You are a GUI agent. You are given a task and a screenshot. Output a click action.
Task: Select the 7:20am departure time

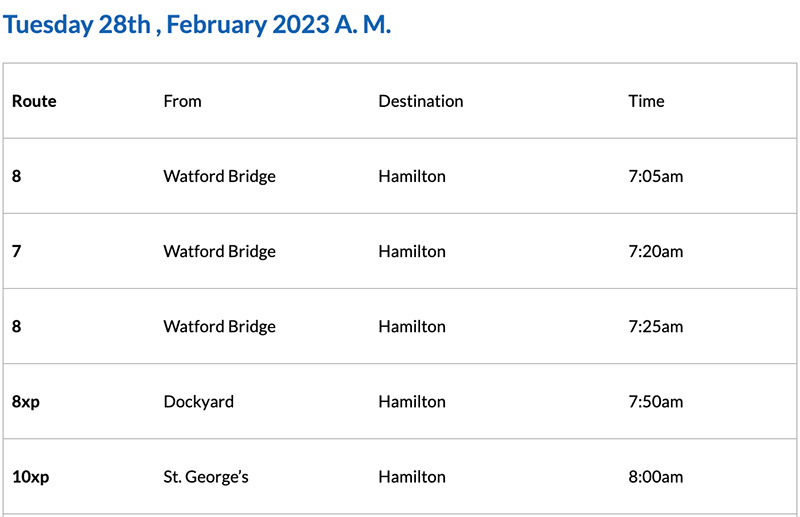655,251
